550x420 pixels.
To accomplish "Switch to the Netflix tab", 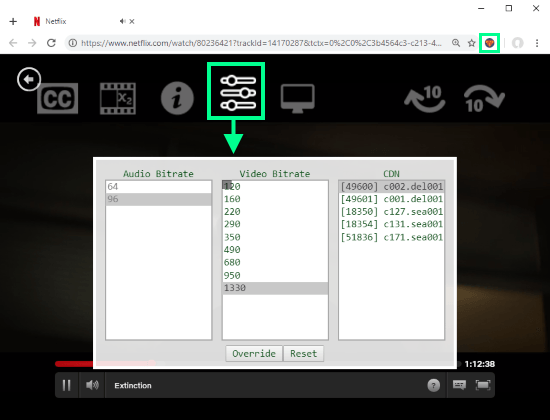I will pos(84,21).
